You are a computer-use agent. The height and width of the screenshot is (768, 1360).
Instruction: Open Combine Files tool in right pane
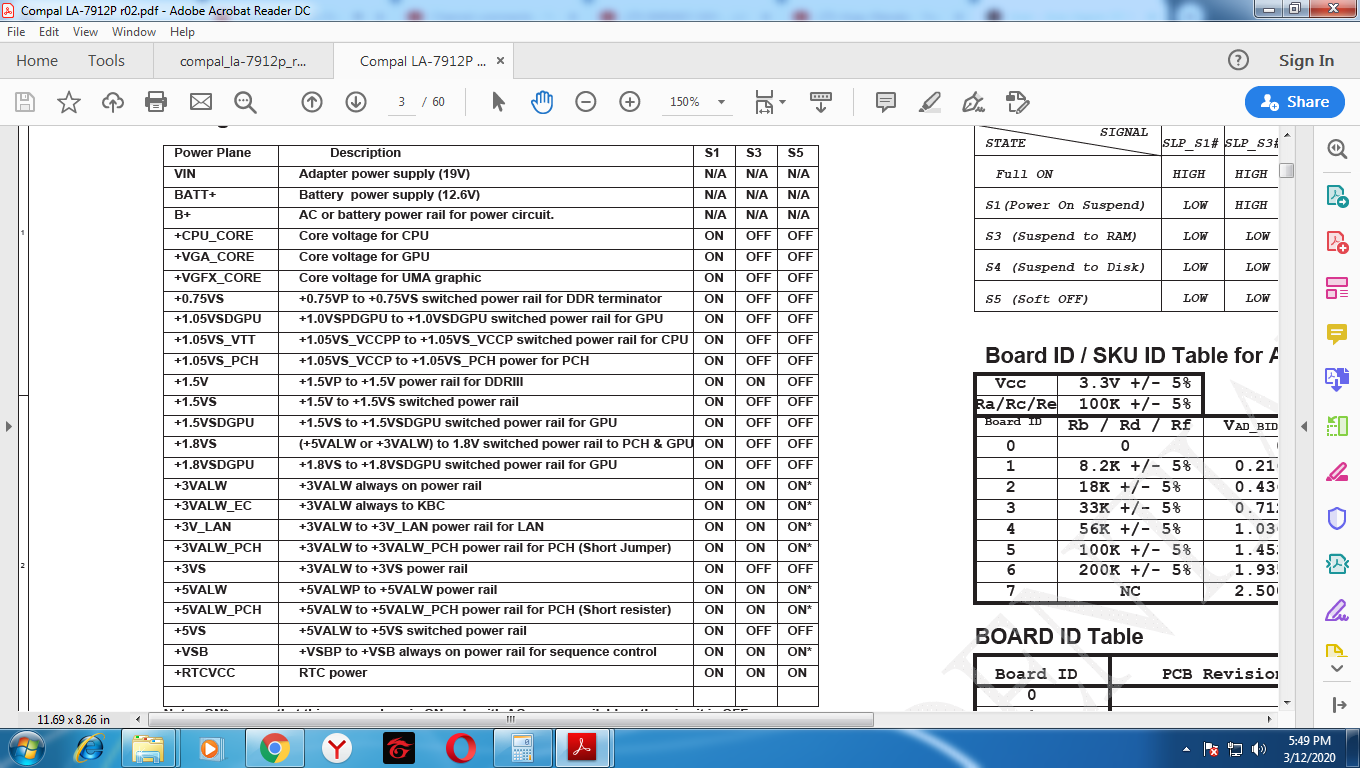click(x=1337, y=380)
